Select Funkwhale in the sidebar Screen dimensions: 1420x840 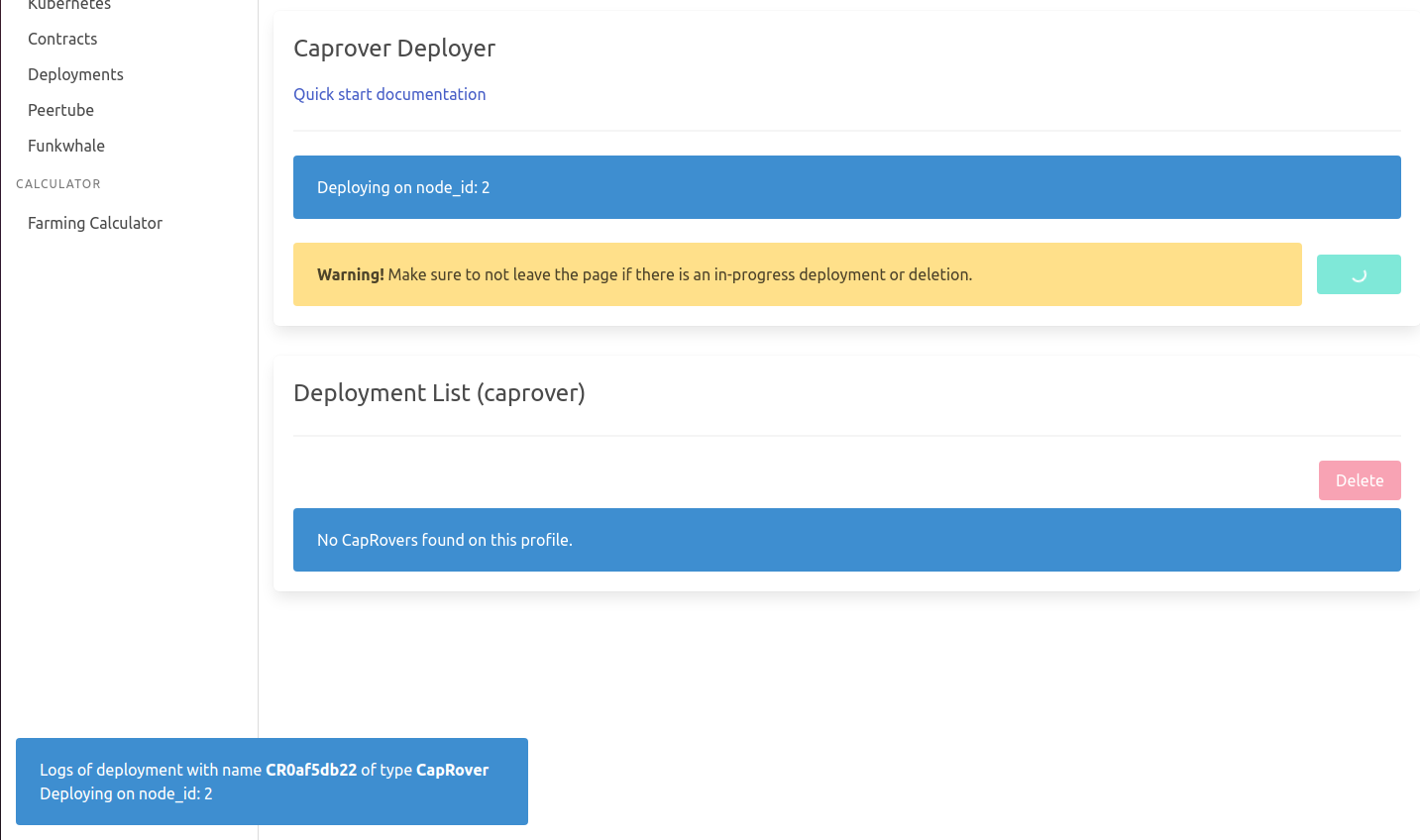point(66,146)
